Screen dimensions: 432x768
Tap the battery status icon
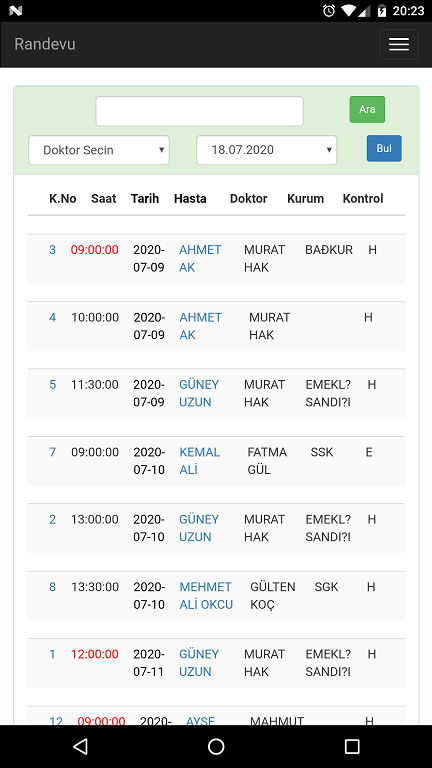[x=382, y=10]
